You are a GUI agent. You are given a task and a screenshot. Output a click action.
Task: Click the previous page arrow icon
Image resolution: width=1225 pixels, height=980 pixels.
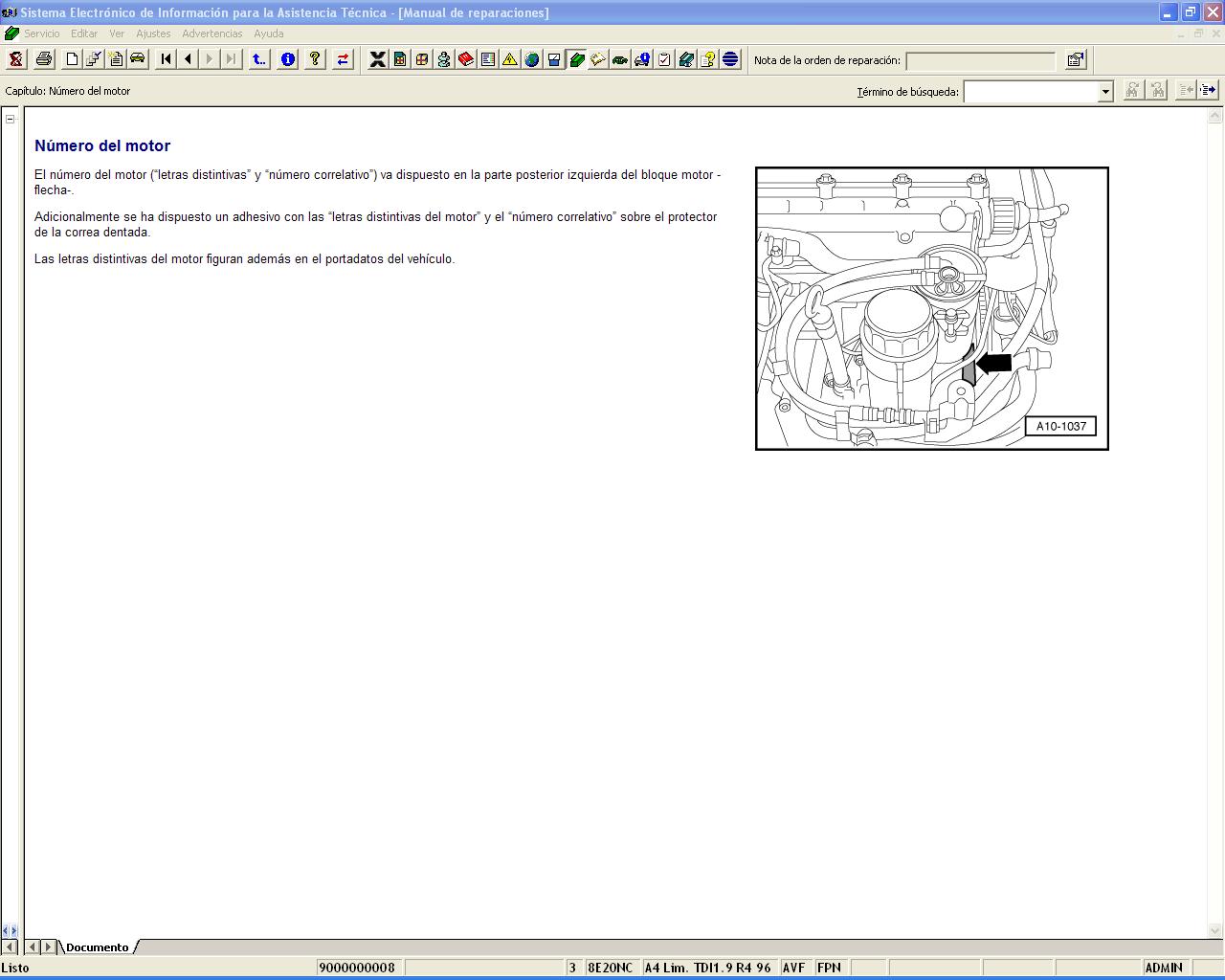pyautogui.click(x=189, y=59)
